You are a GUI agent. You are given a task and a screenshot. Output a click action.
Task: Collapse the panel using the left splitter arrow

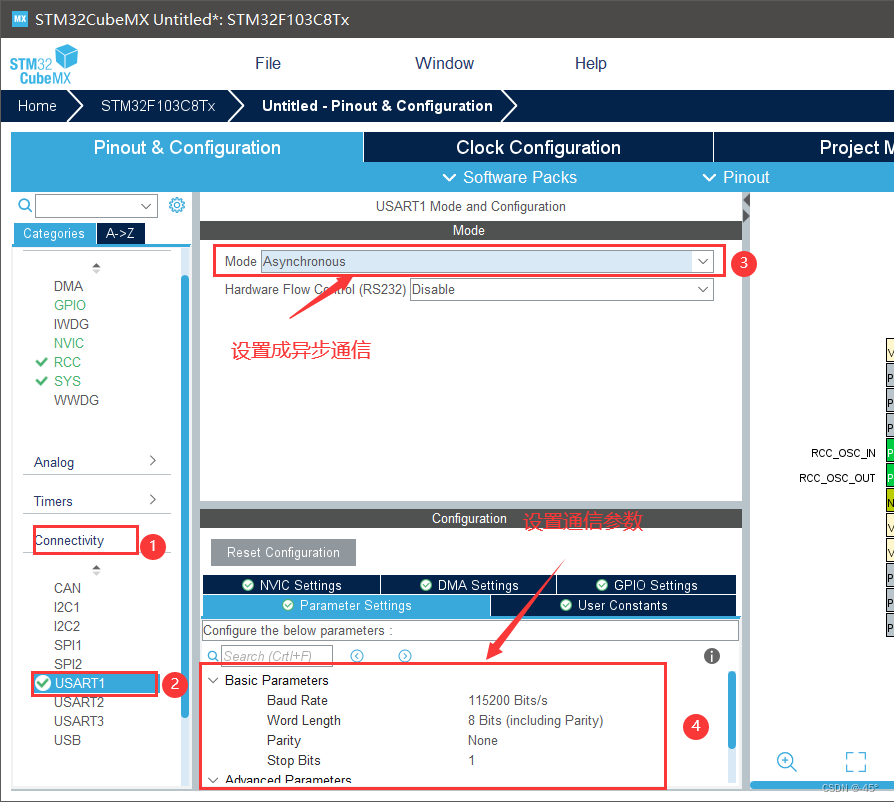746,201
